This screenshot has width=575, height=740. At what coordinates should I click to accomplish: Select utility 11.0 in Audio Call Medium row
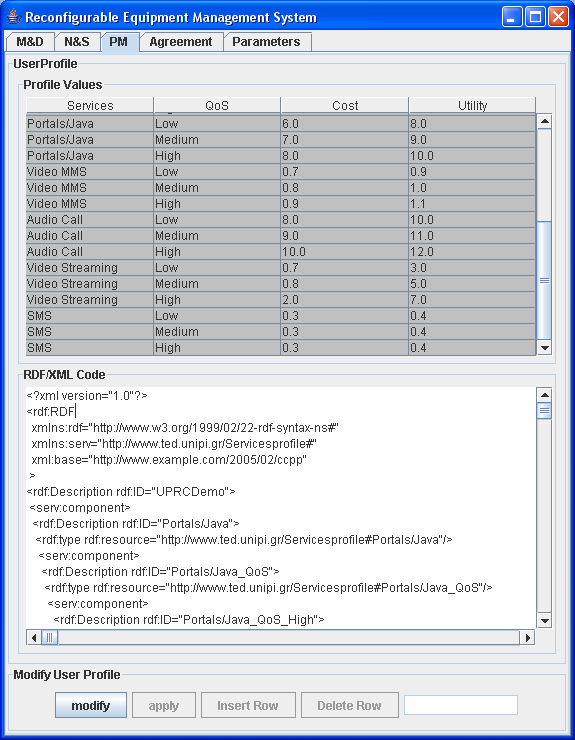pyautogui.click(x=472, y=236)
